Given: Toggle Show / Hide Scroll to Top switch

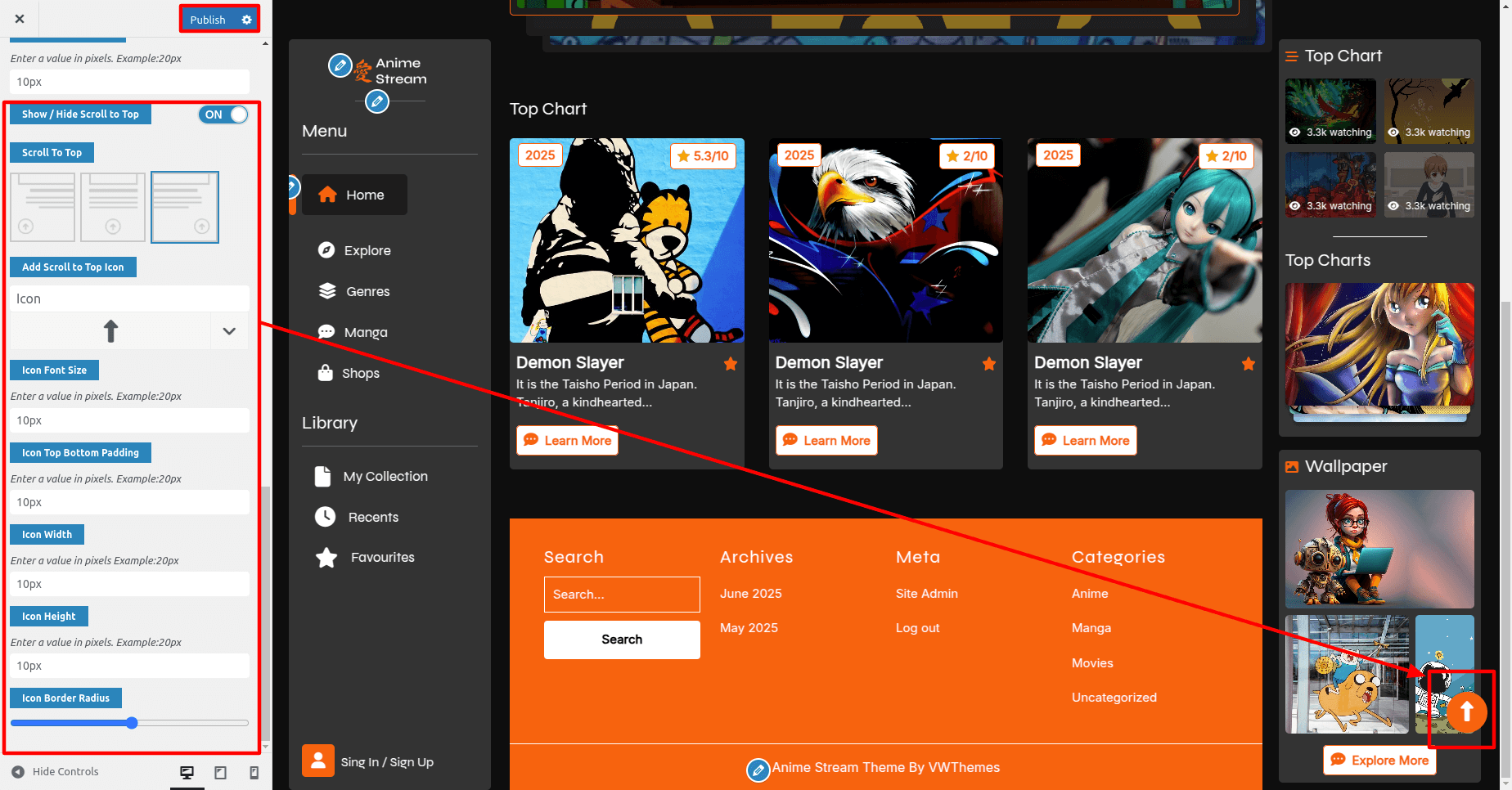Looking at the screenshot, I should (x=223, y=114).
